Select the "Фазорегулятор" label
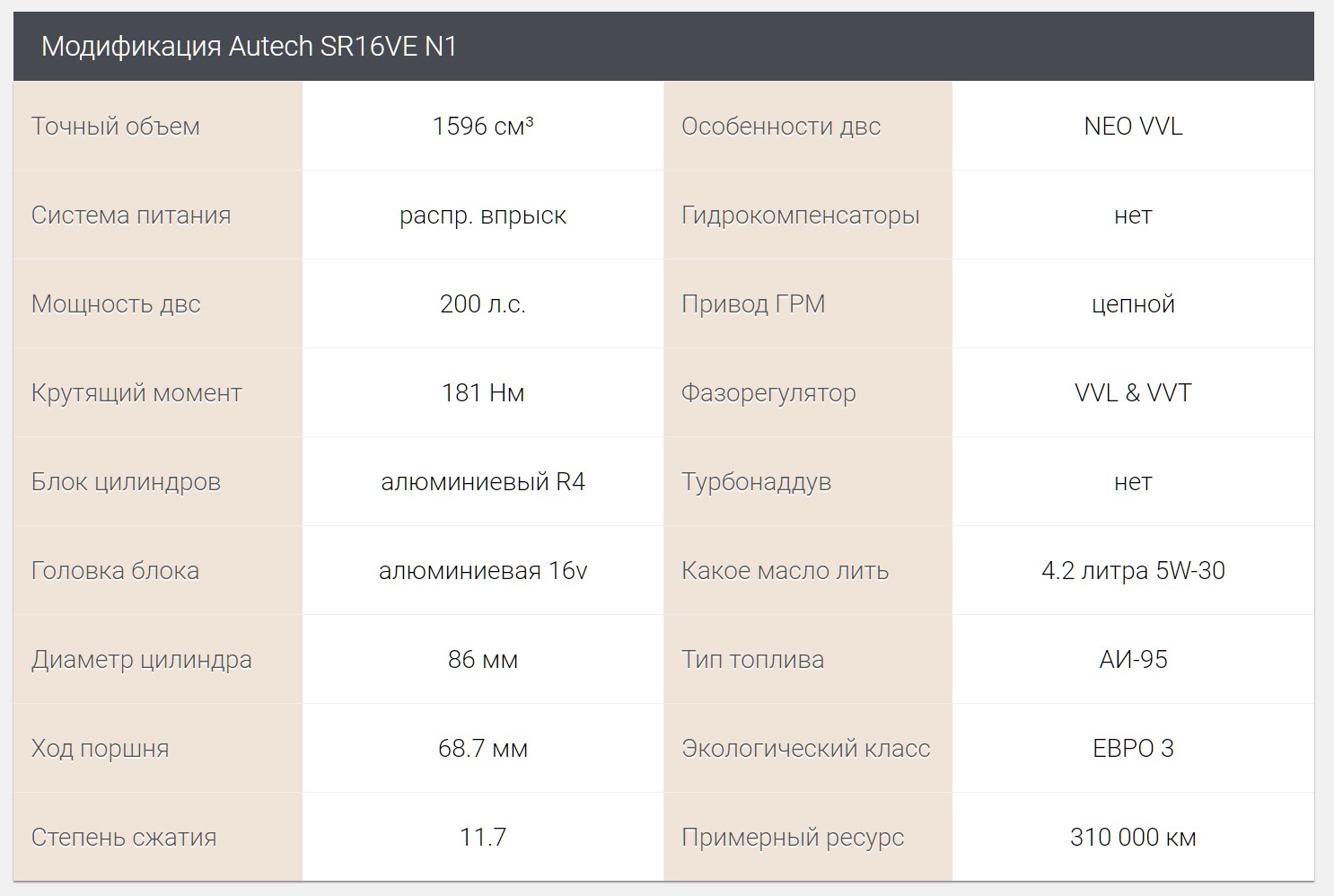Screen dimensions: 1334x896 pyautogui.click(x=768, y=393)
